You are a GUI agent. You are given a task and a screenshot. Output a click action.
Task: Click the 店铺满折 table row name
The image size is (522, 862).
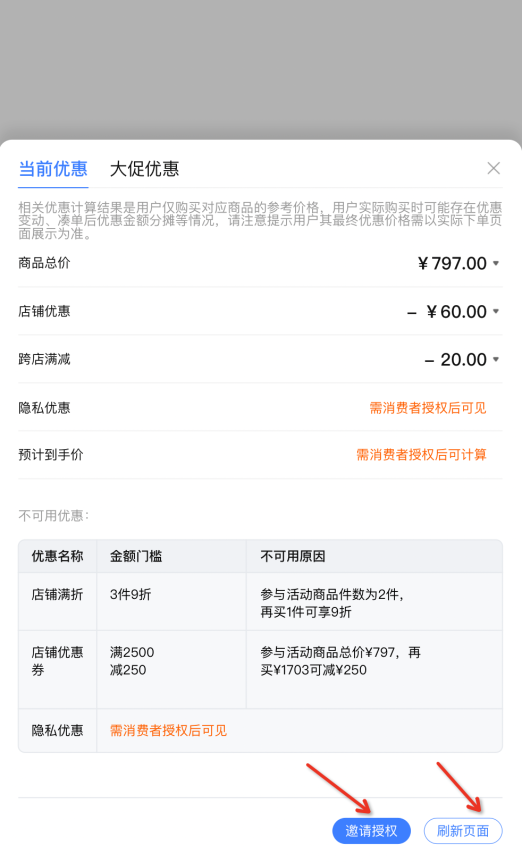tap(57, 594)
